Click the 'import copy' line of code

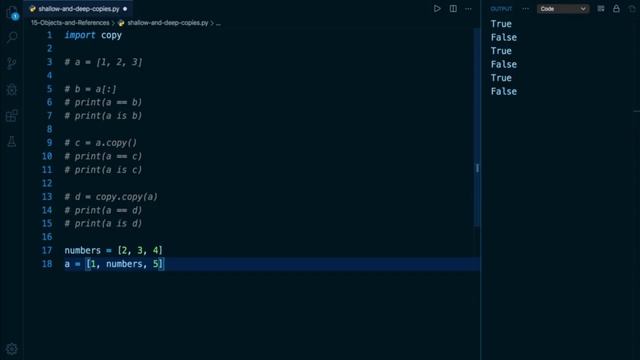[93, 35]
